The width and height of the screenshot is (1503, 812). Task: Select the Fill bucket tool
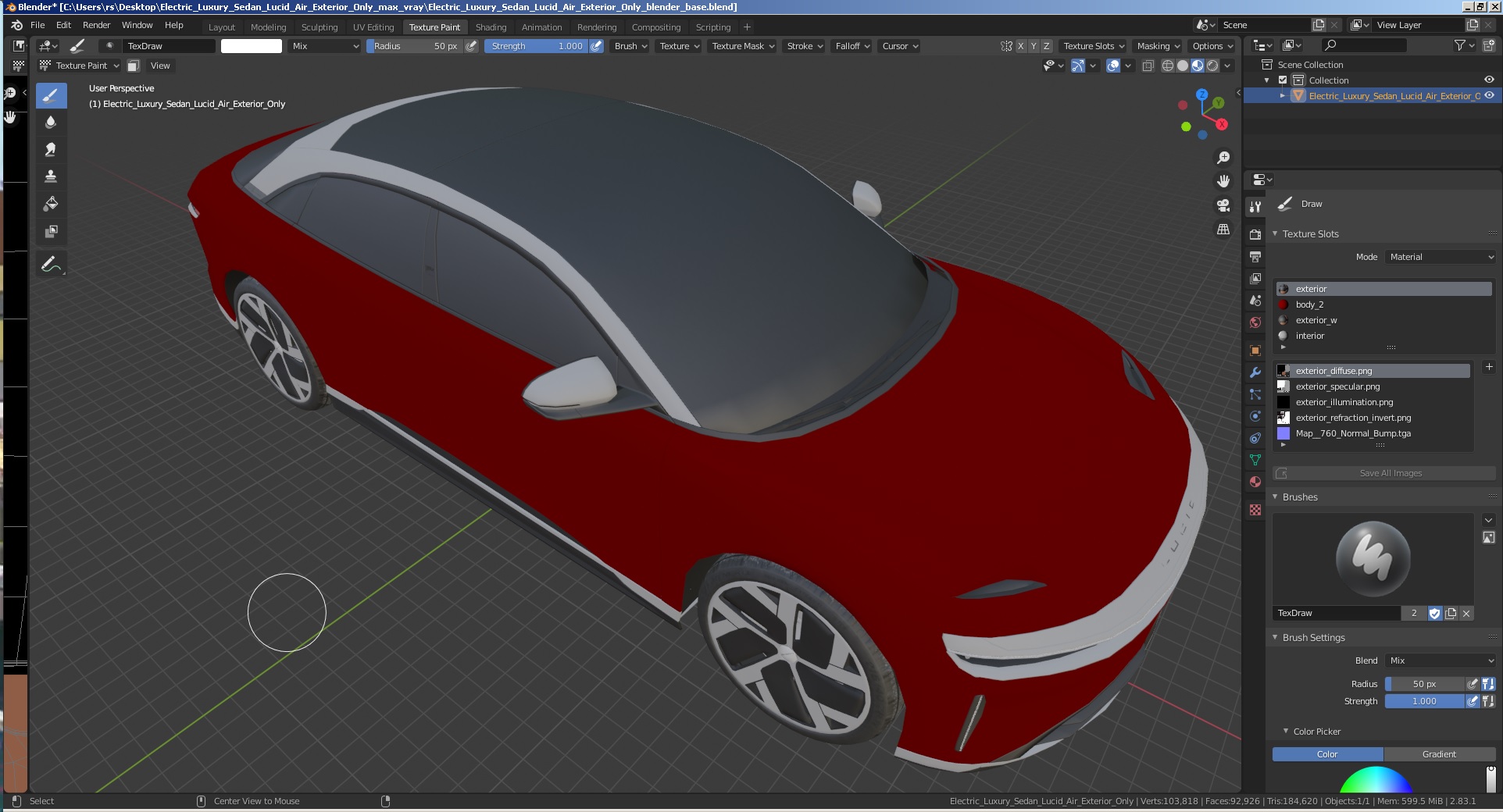point(51,204)
